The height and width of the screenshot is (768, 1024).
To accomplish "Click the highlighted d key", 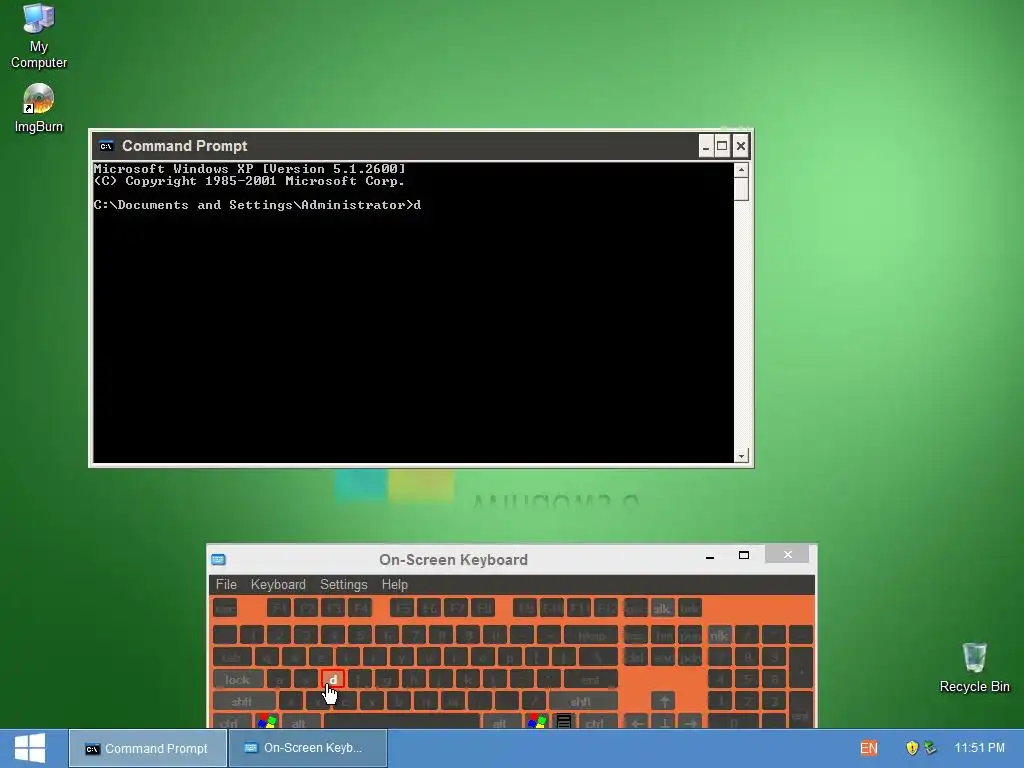I will 333,679.
